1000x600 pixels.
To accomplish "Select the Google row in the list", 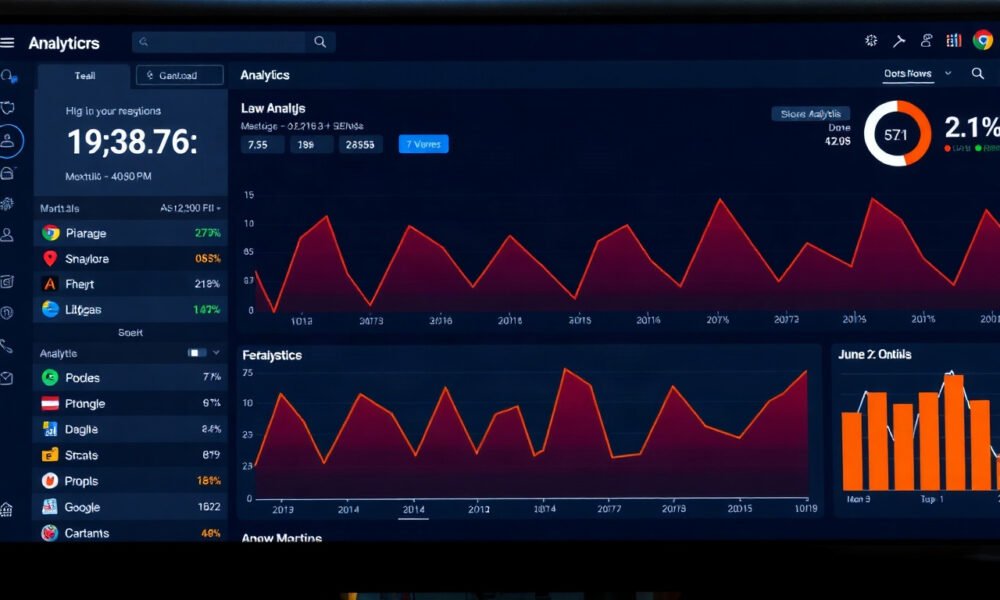I will [x=130, y=508].
